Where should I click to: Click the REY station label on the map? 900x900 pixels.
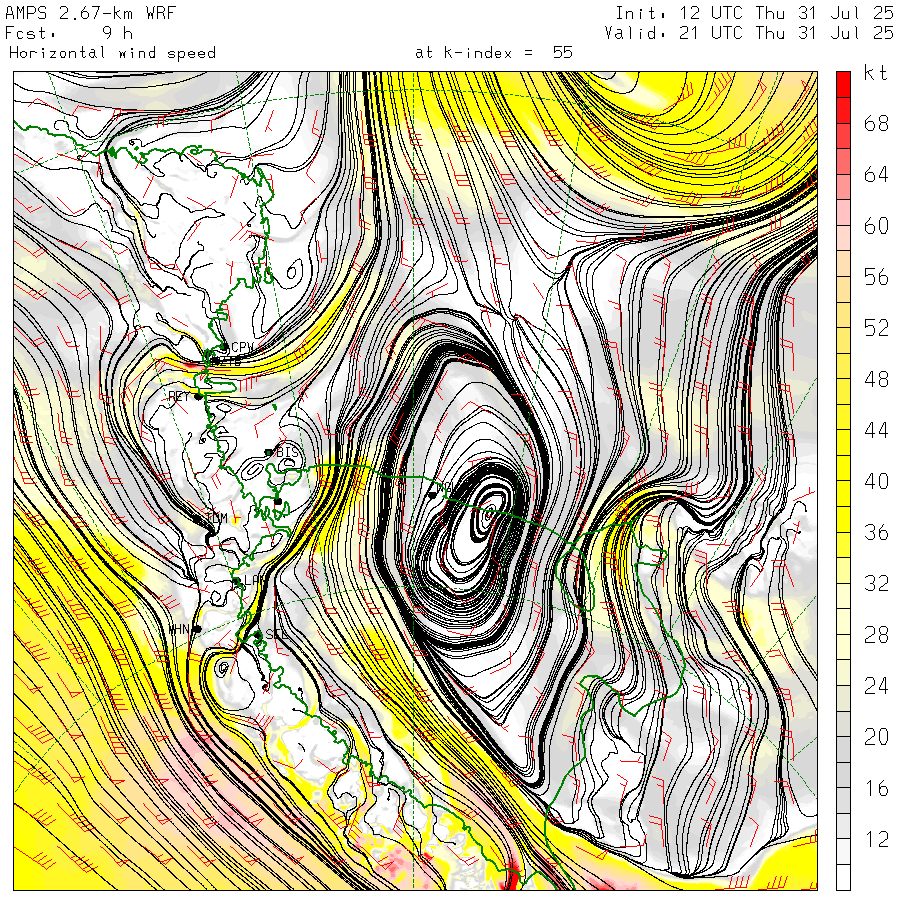(x=179, y=396)
